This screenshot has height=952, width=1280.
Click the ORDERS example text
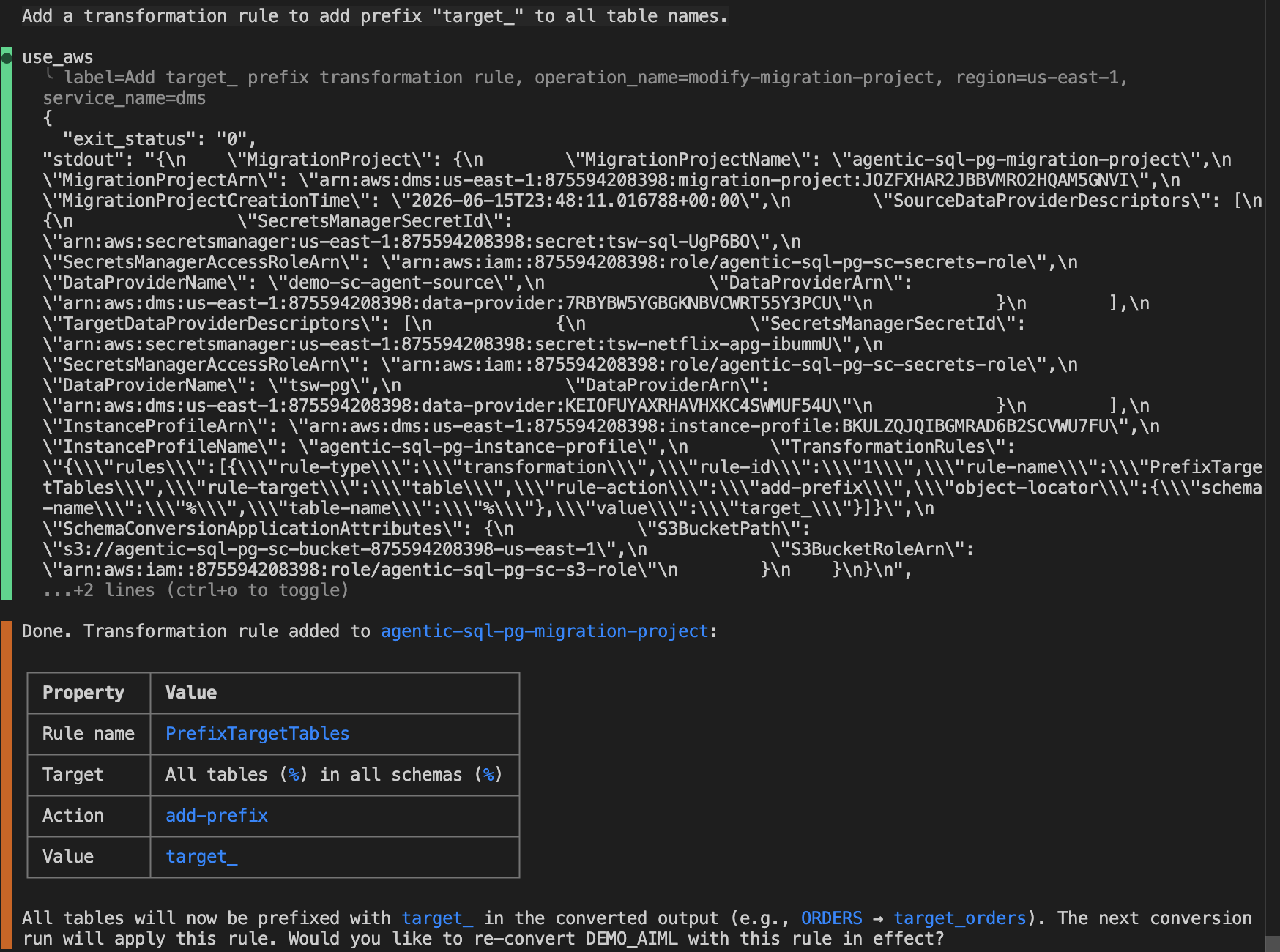(x=831, y=918)
